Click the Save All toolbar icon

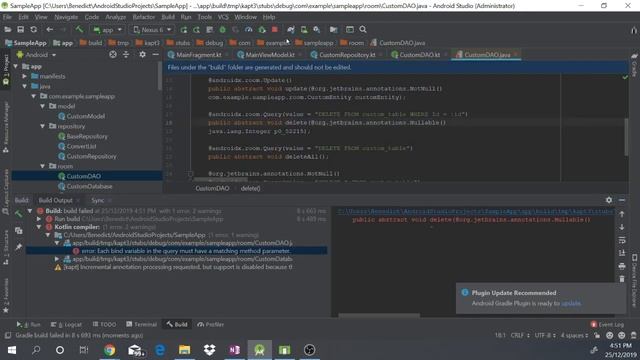pos(20,29)
